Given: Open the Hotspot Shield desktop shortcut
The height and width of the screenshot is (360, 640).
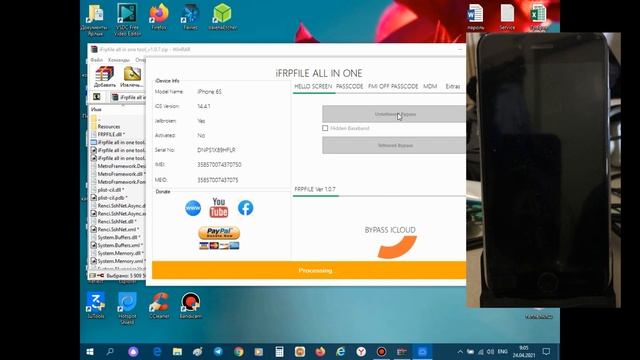Looking at the screenshot, I should point(127,308).
